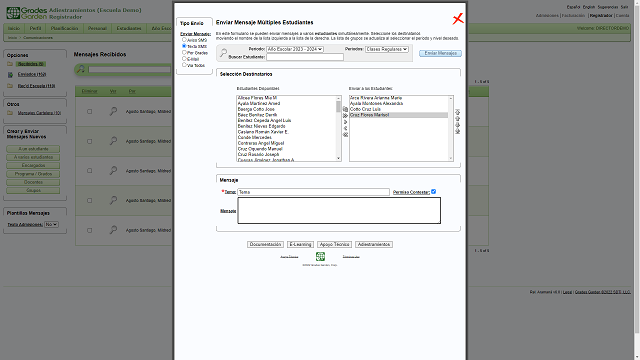
Task: Click the Programa / Grados button
Action: pos(33,174)
